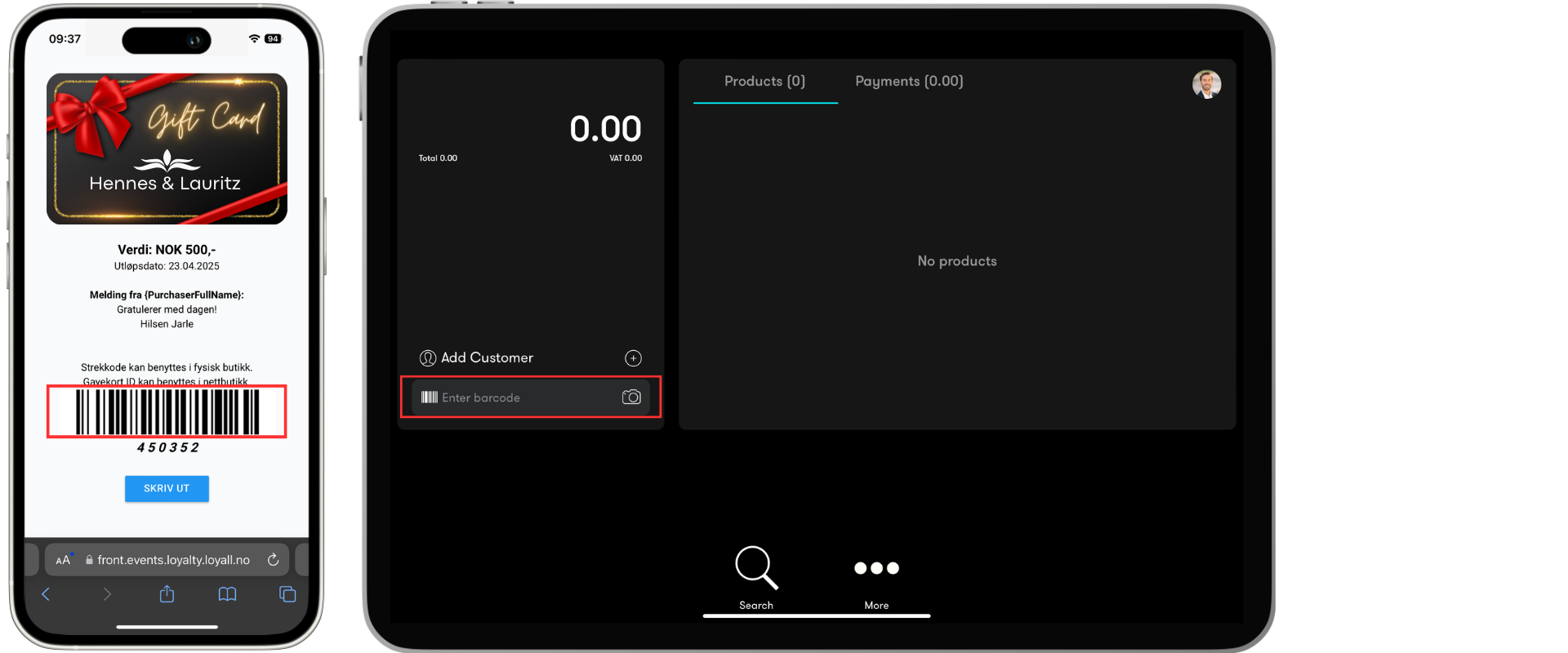Focus the Enter barcode input field
The height and width of the screenshot is (653, 1568).
(x=531, y=398)
